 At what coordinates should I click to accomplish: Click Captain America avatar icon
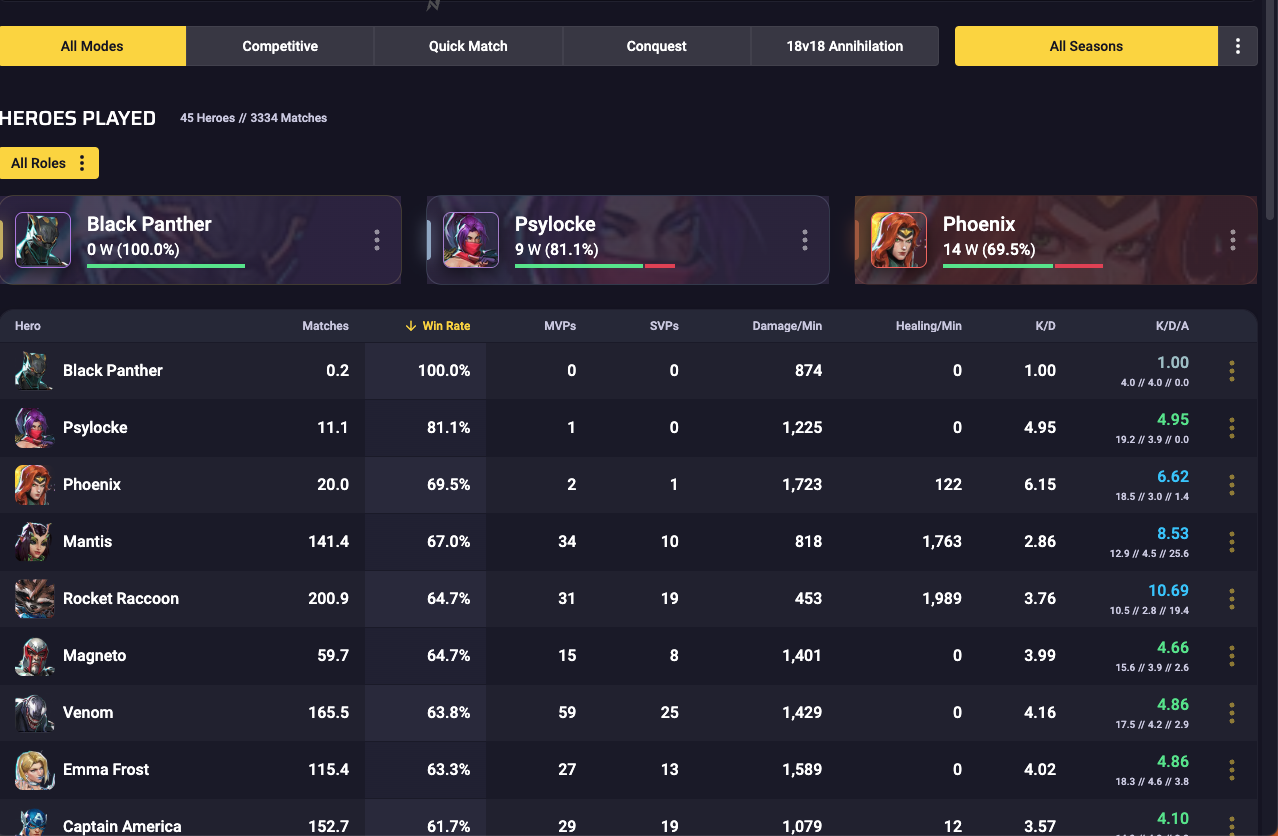click(x=34, y=823)
